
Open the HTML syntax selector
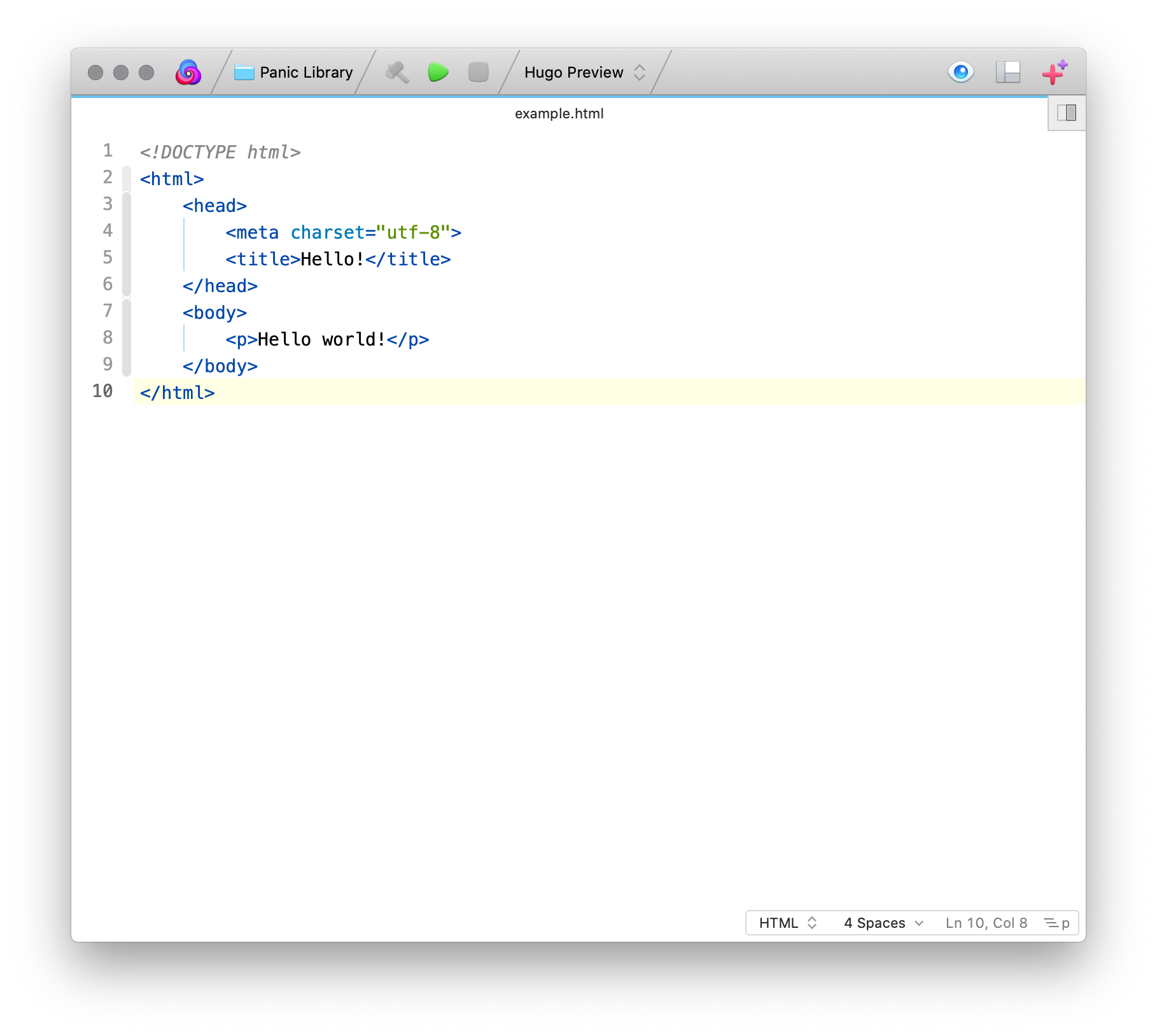[x=788, y=923]
